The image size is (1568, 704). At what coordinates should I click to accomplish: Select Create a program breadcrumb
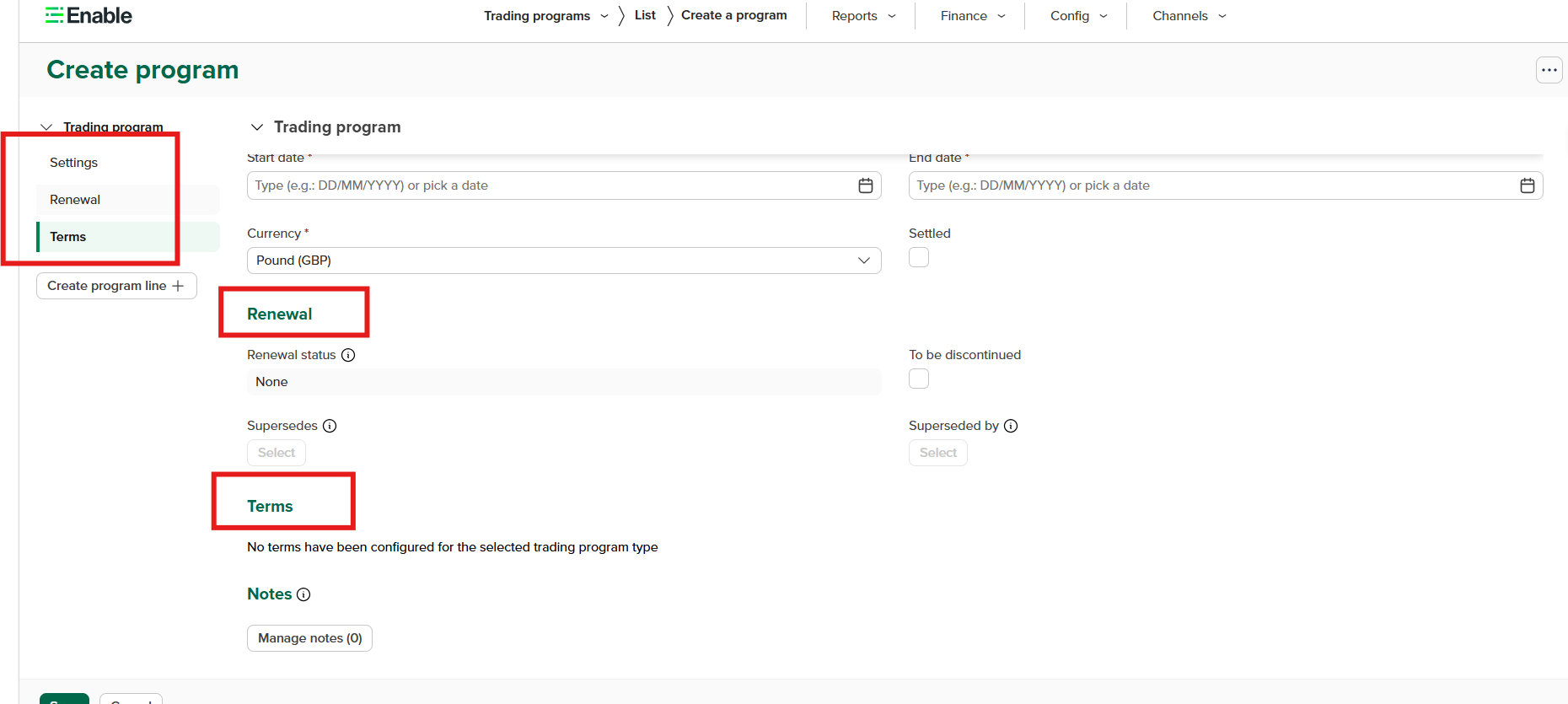[x=733, y=15]
